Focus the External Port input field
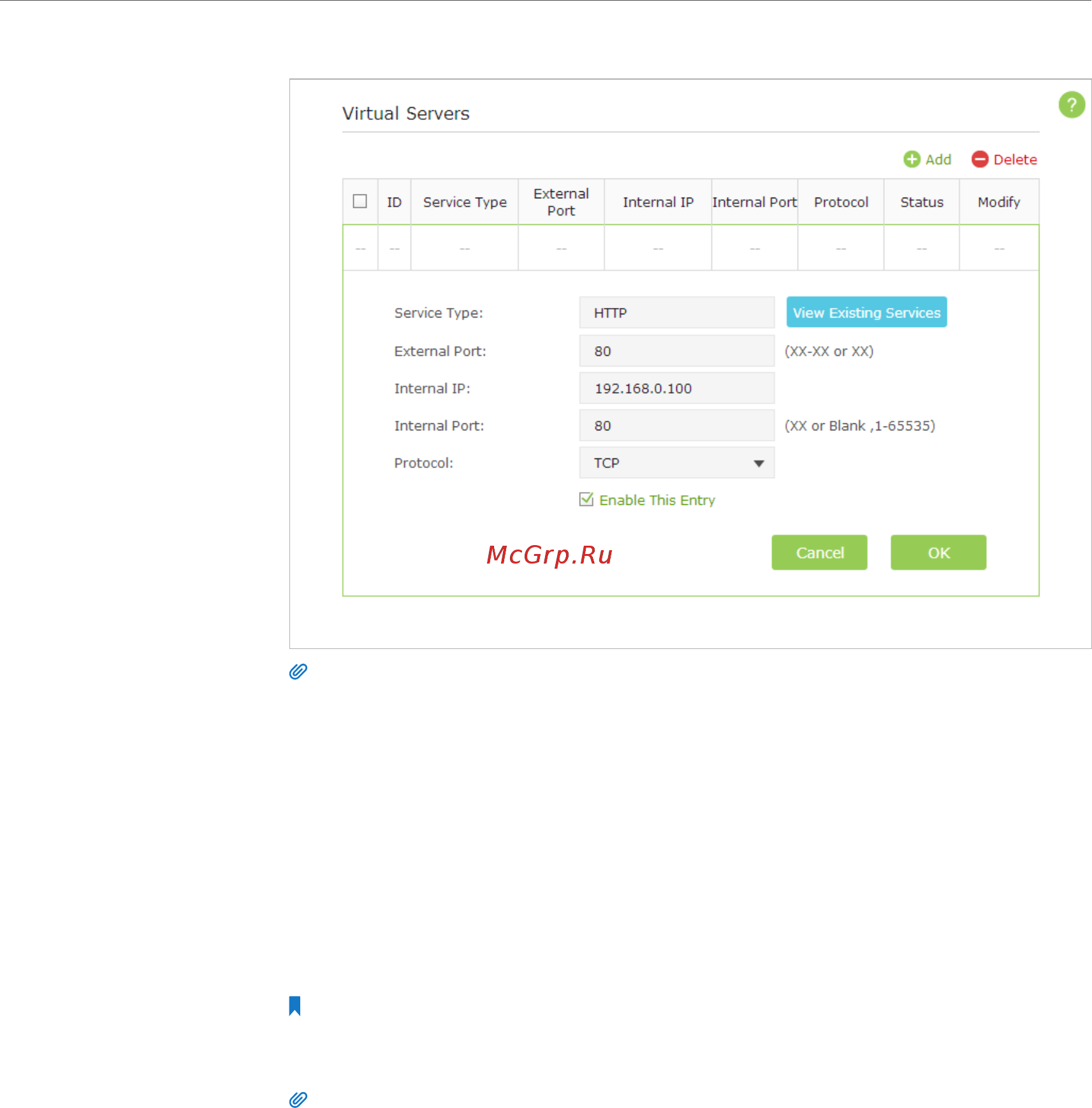The image size is (1092, 1108). tap(676, 351)
